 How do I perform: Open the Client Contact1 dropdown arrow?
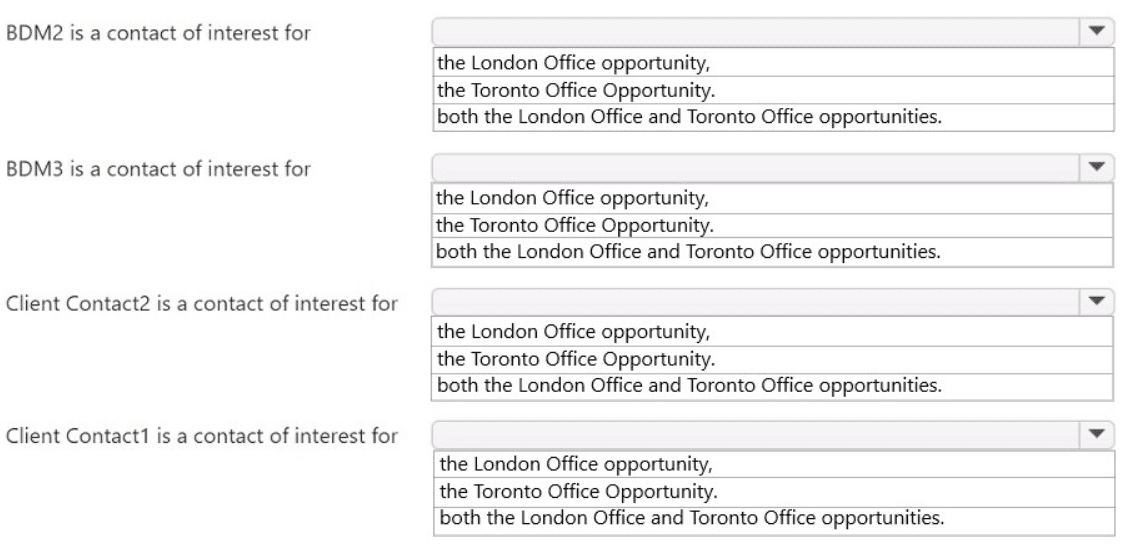(1096, 434)
